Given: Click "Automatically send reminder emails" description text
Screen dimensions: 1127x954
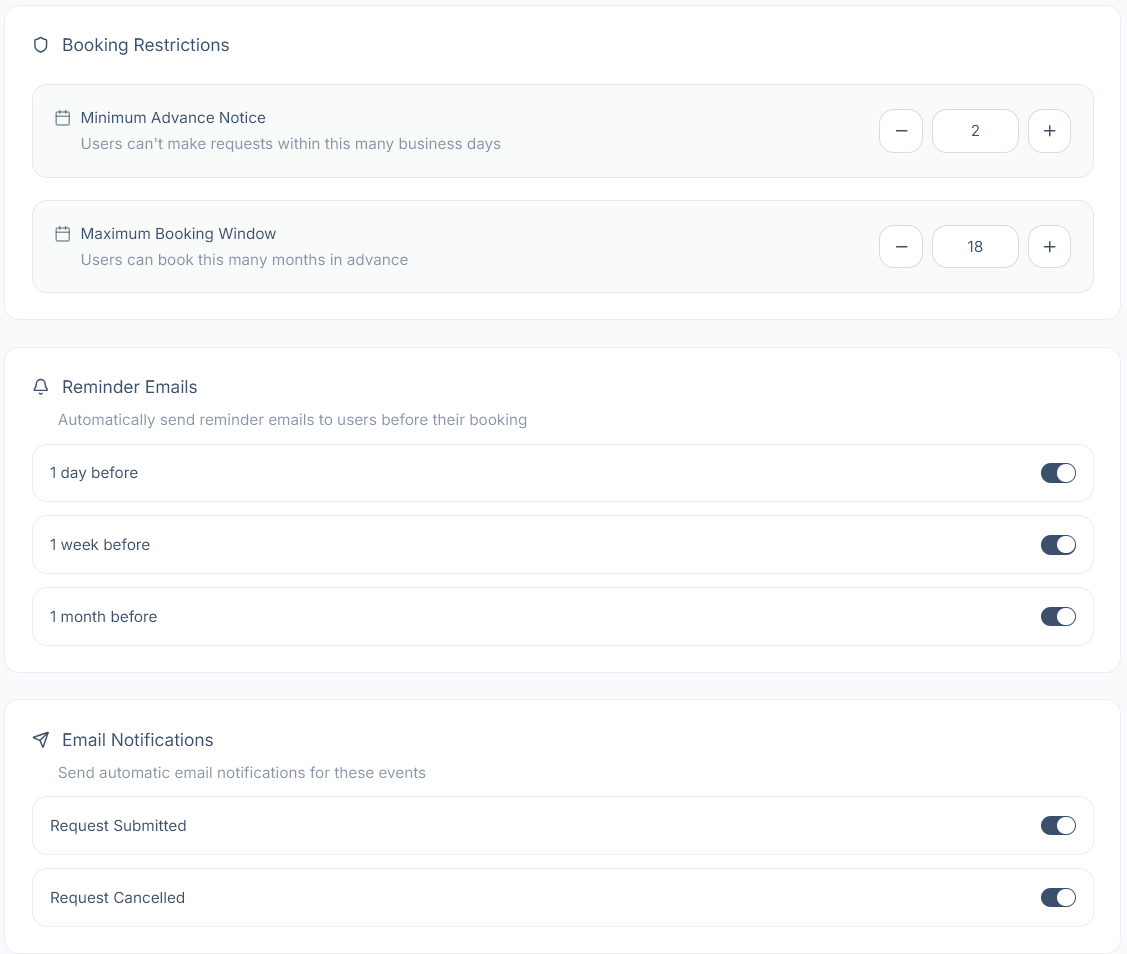Looking at the screenshot, I should coord(293,420).
